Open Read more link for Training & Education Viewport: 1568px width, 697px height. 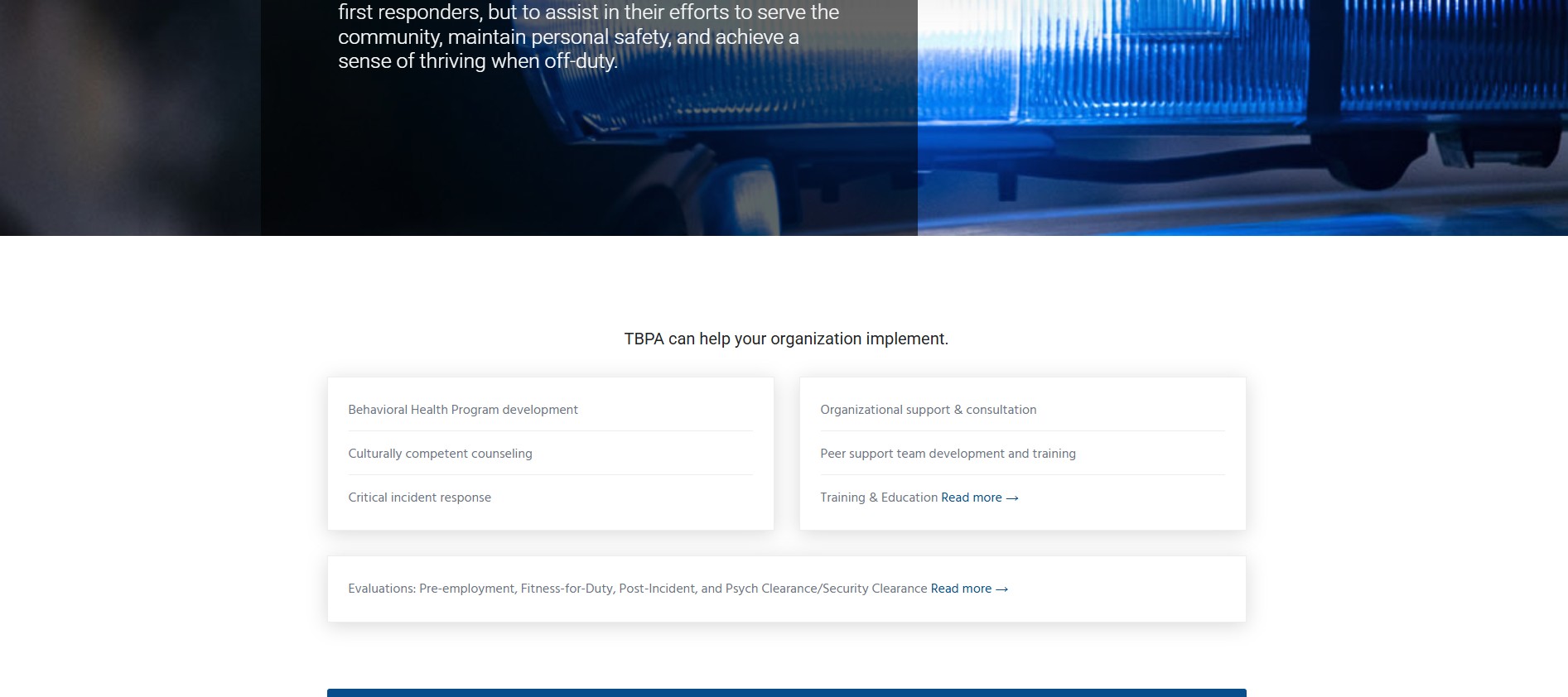971,498
